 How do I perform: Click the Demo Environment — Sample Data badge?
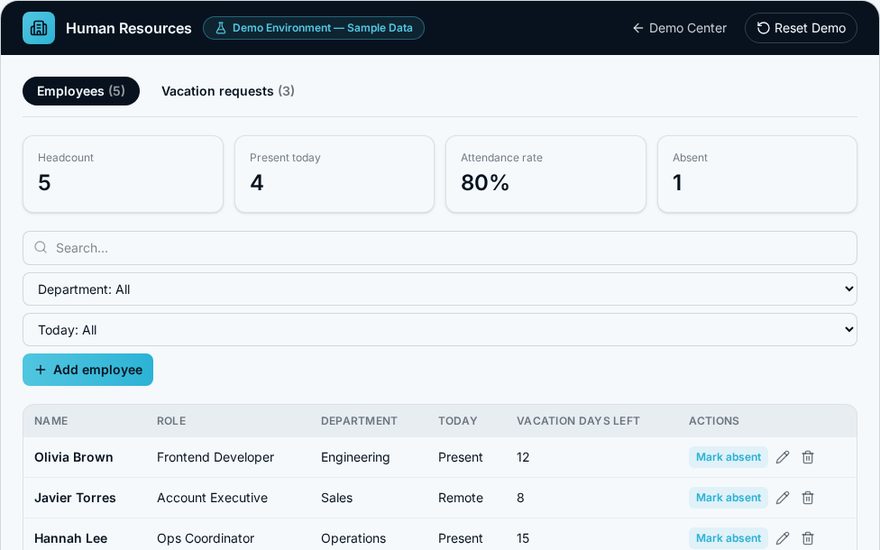coord(314,28)
